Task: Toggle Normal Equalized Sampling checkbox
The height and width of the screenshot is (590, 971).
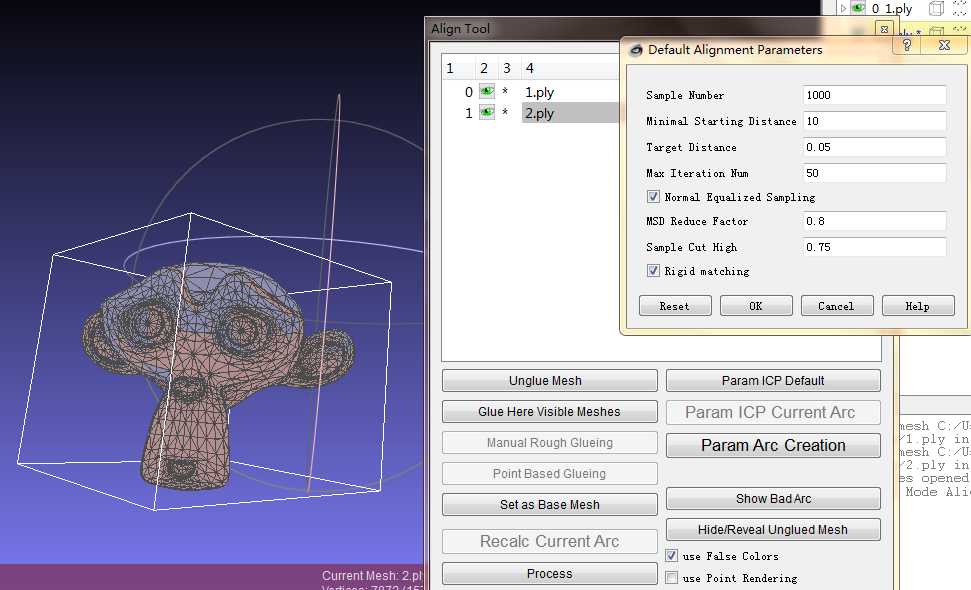Action: pos(653,197)
